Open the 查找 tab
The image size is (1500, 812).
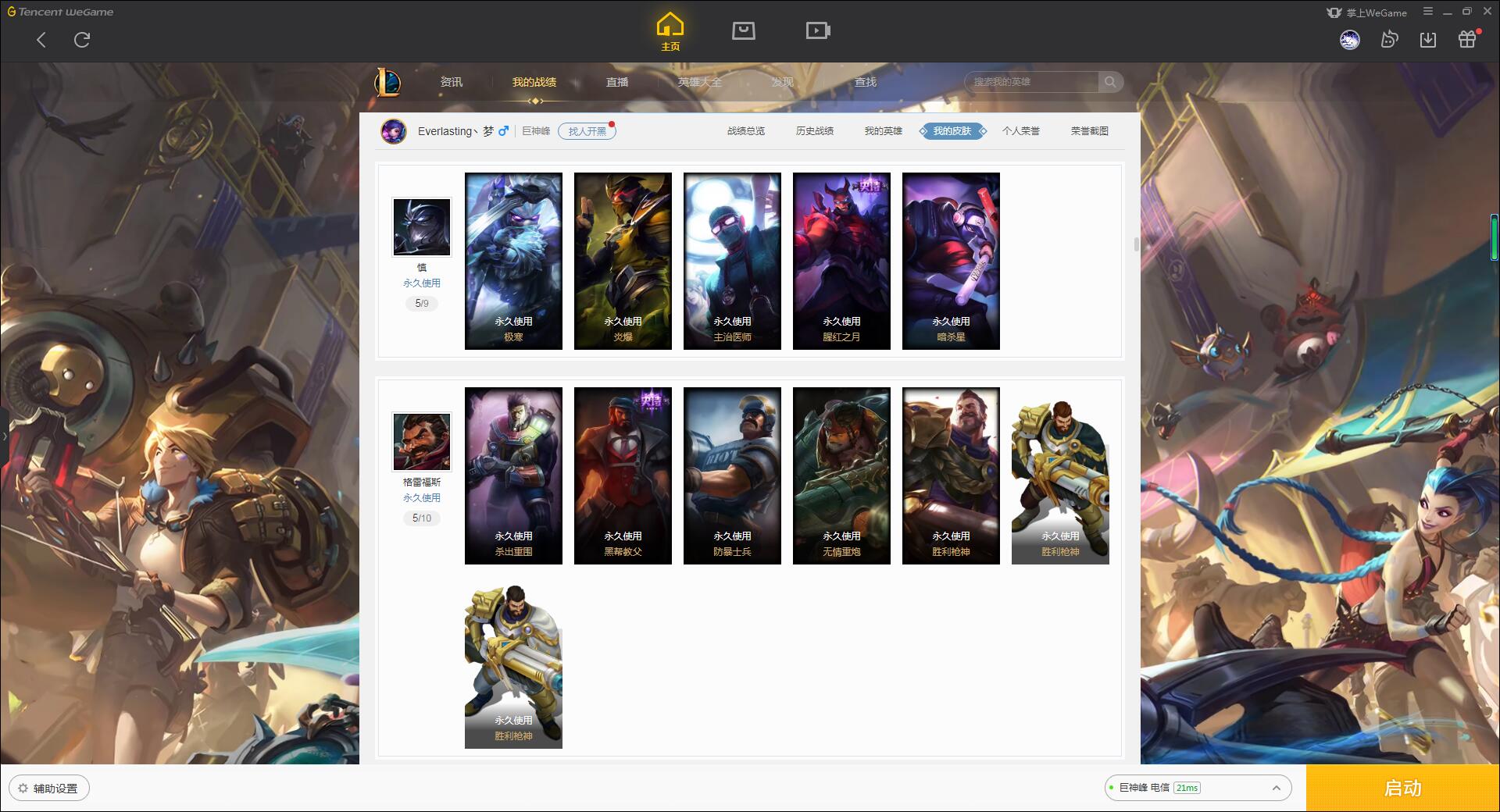pos(865,82)
